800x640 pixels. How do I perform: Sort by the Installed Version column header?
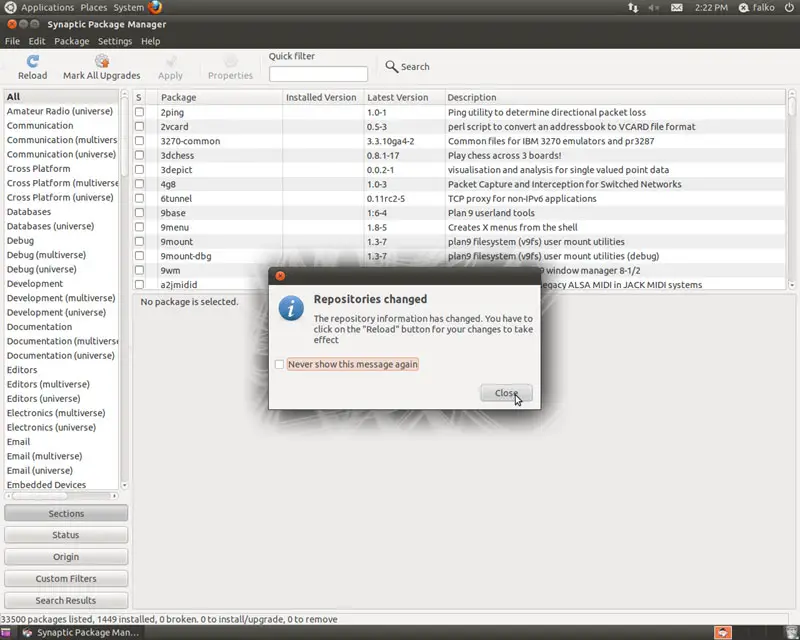coord(323,97)
